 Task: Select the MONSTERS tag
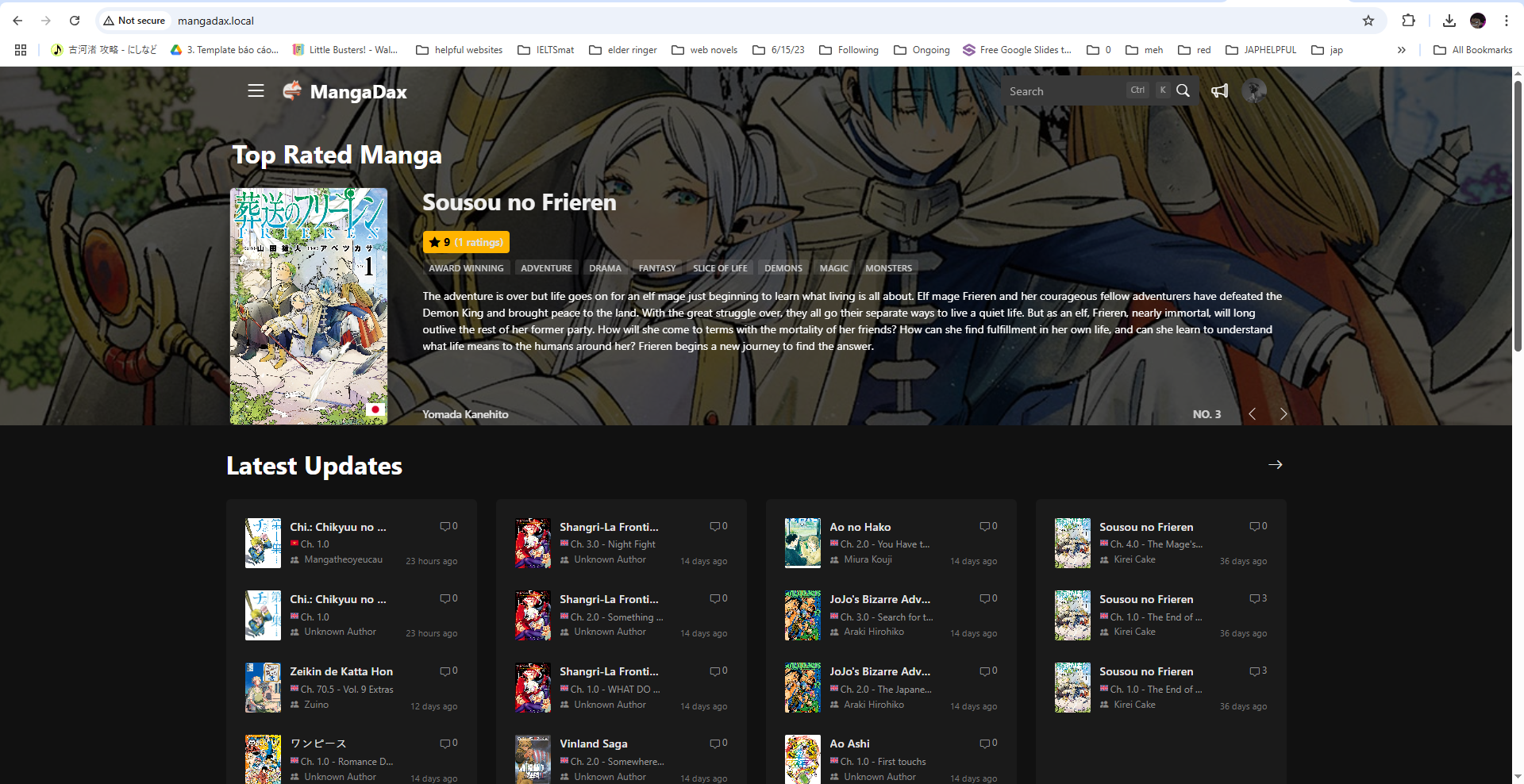pyautogui.click(x=888, y=268)
